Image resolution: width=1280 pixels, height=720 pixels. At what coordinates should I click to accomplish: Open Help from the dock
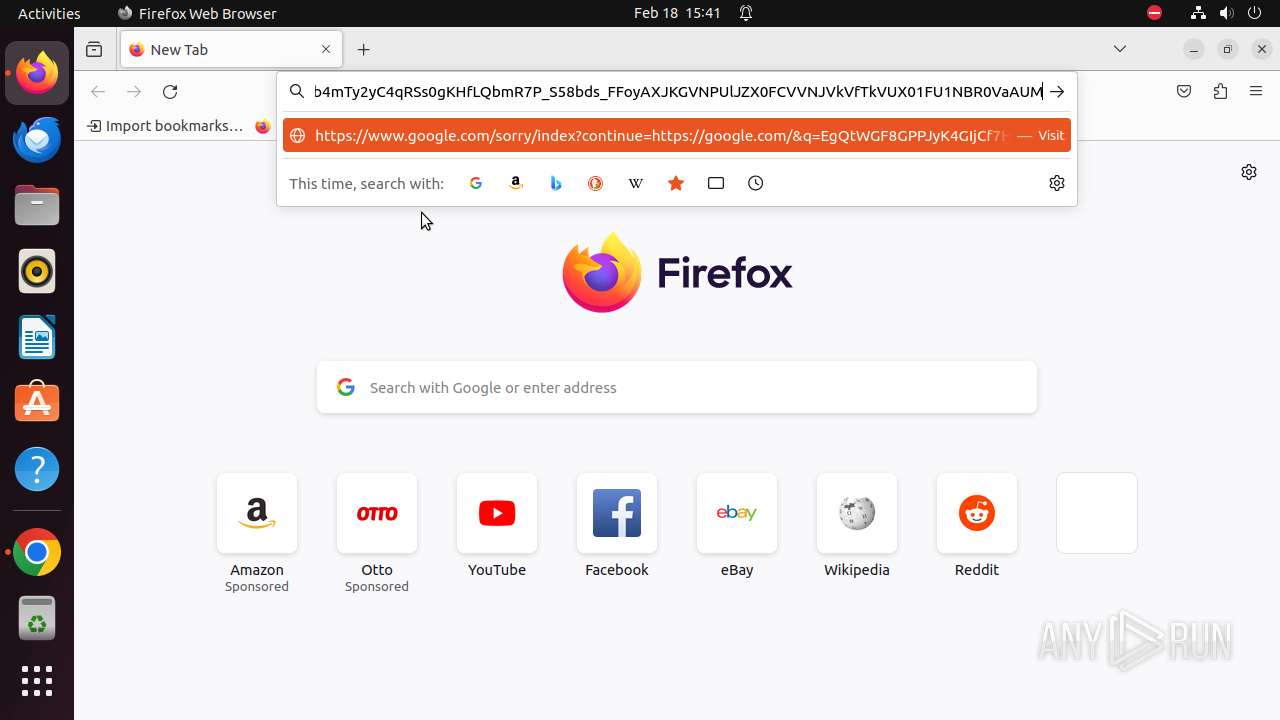pyautogui.click(x=37, y=469)
